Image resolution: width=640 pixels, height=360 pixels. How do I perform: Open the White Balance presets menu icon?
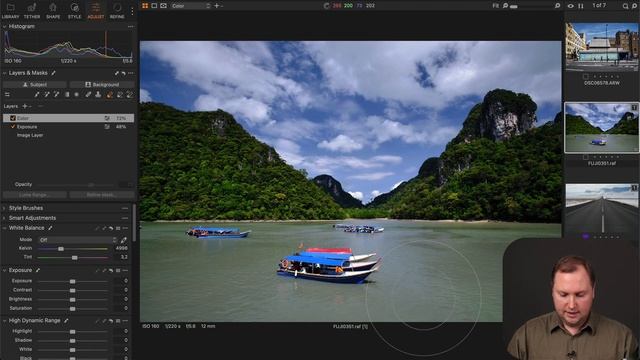[118, 228]
